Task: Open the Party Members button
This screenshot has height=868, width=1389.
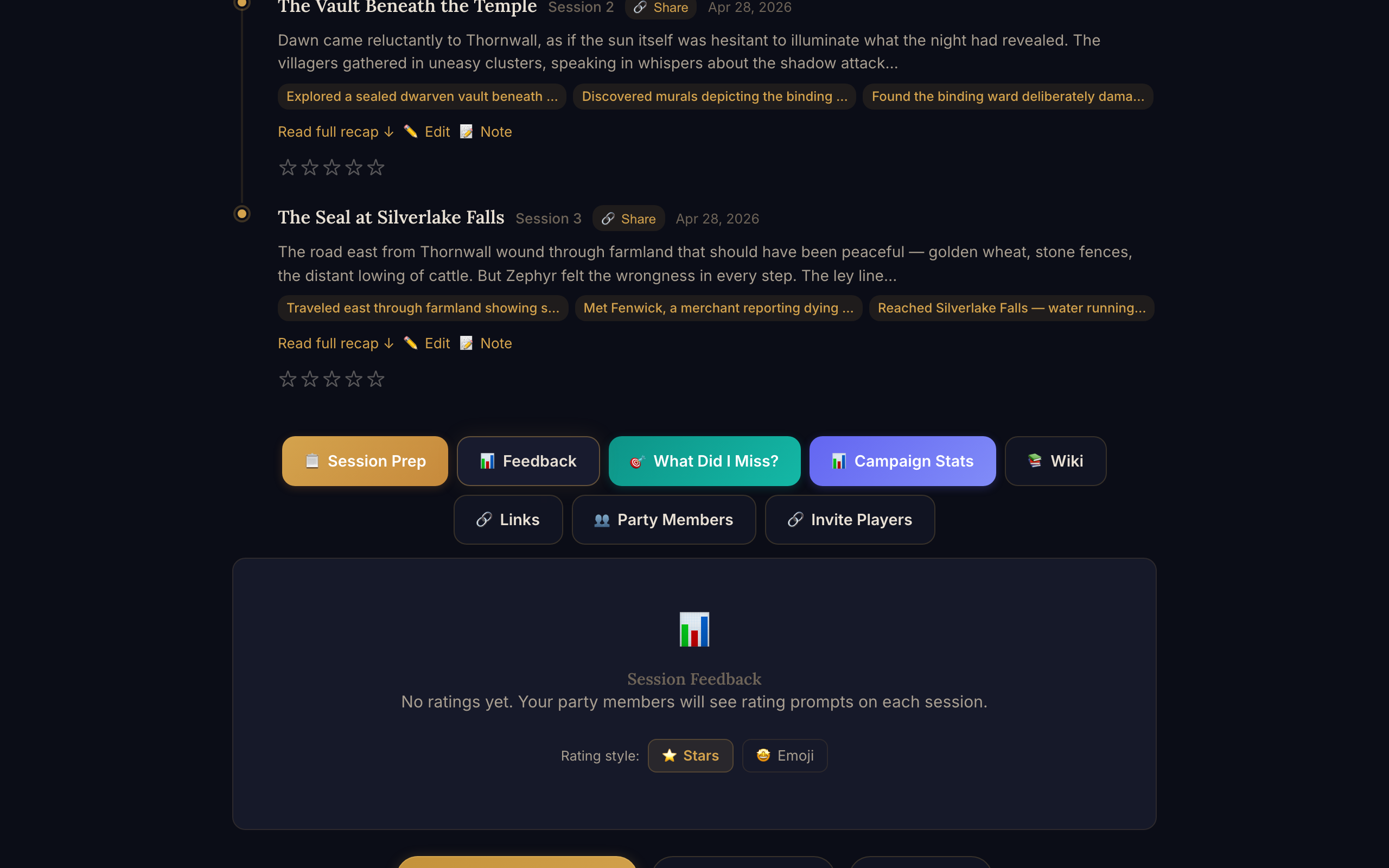Action: (664, 520)
